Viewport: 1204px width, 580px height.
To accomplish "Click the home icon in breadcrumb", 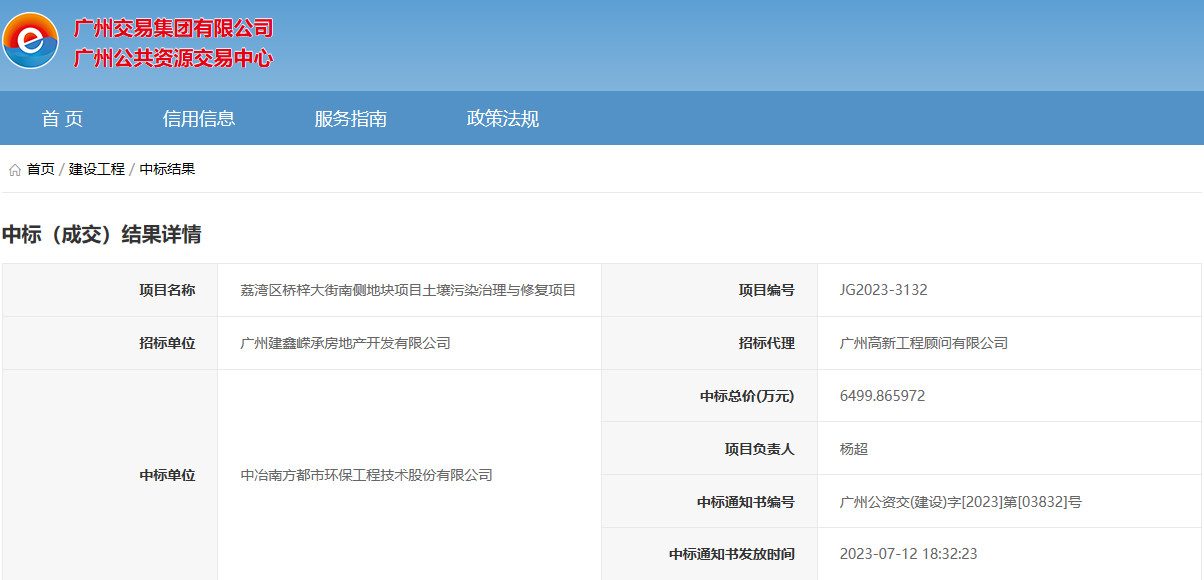I will tap(14, 170).
